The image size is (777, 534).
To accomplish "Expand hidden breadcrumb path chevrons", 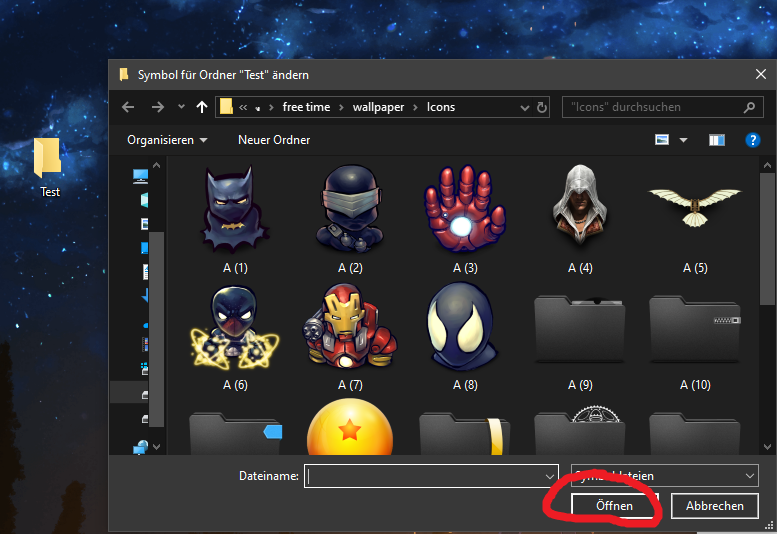I will (243, 107).
